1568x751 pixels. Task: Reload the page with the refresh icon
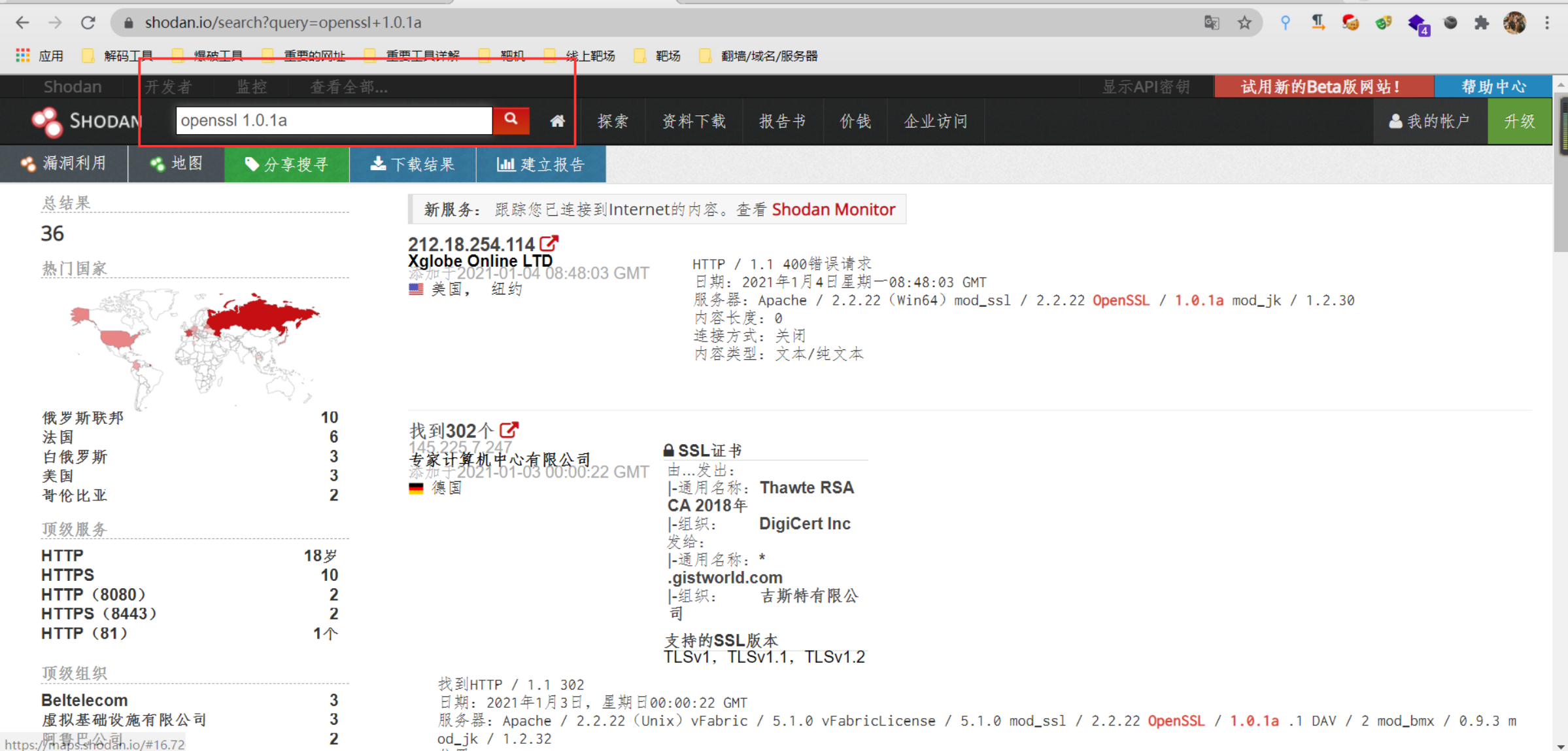[88, 22]
